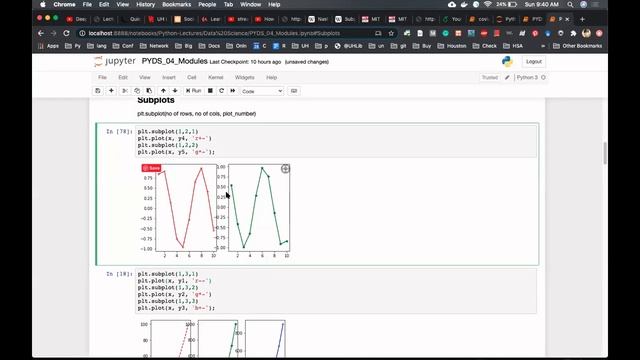Screen dimensions: 640x360
Task: Open the Jupyter Insert menu
Action: [169, 77]
